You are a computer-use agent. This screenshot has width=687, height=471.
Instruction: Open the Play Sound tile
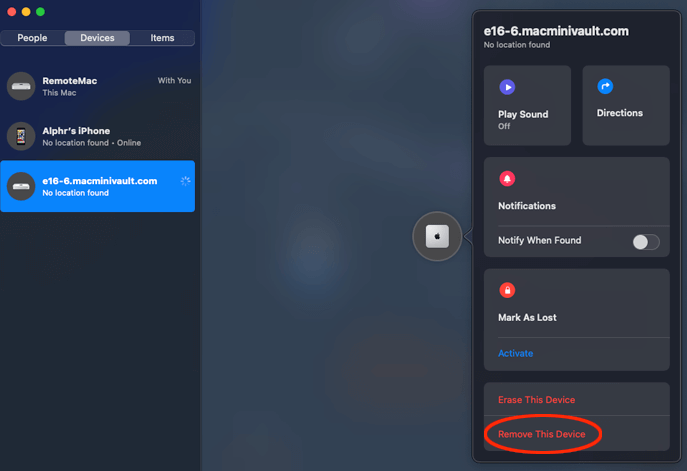pos(527,106)
